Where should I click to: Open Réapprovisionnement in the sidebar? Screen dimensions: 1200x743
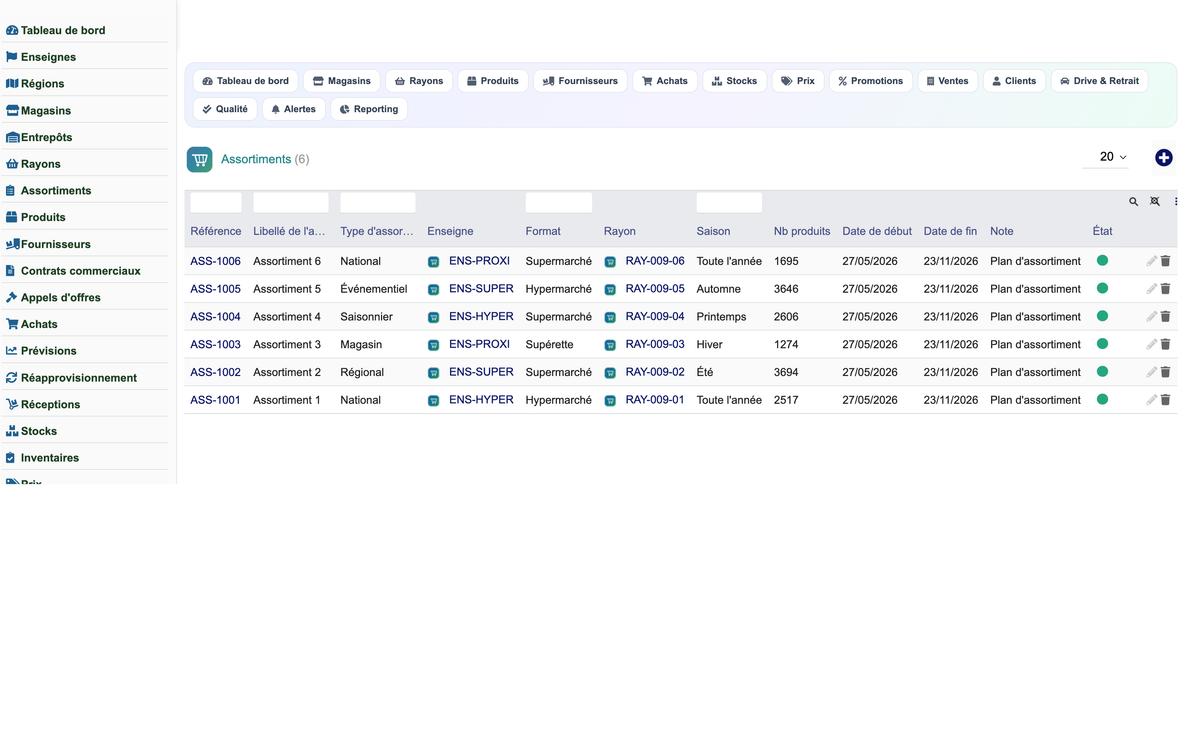(x=79, y=378)
